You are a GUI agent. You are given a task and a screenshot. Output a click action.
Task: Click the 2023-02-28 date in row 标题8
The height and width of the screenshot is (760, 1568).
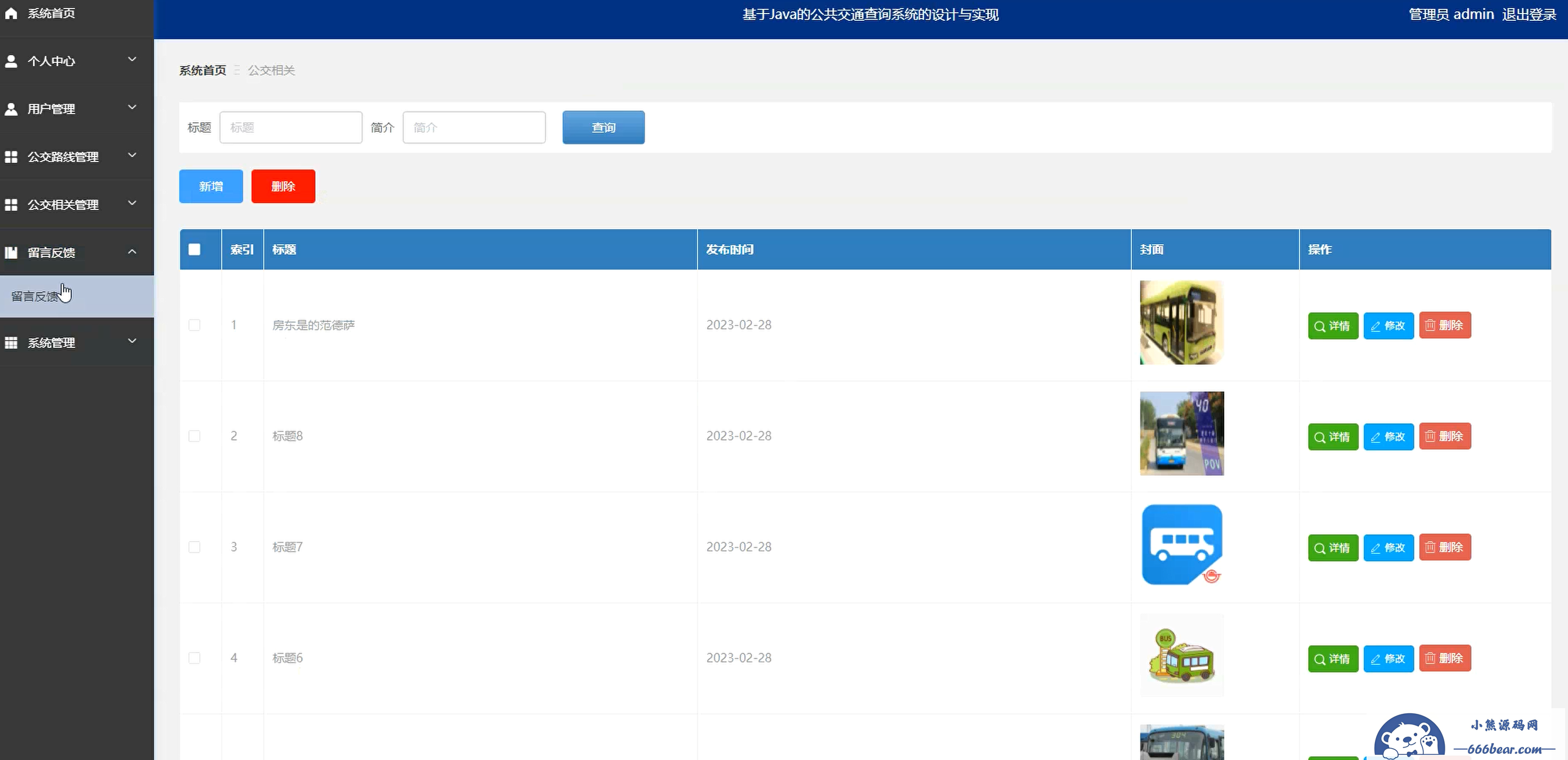click(x=739, y=436)
